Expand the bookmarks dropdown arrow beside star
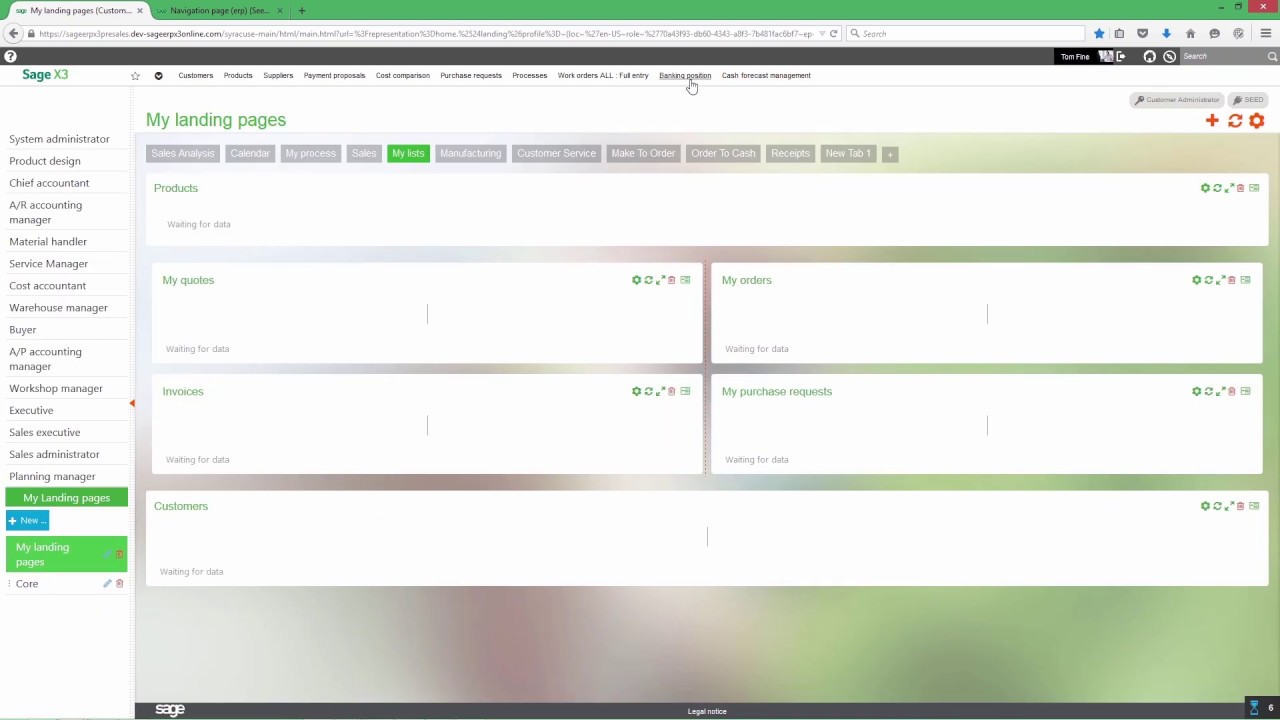 tap(158, 76)
